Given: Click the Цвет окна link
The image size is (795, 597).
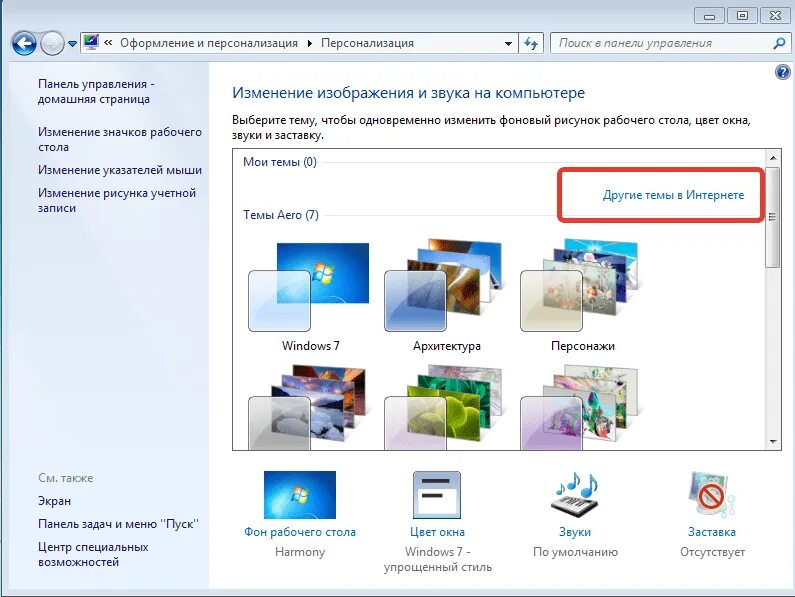Looking at the screenshot, I should click(x=437, y=532).
